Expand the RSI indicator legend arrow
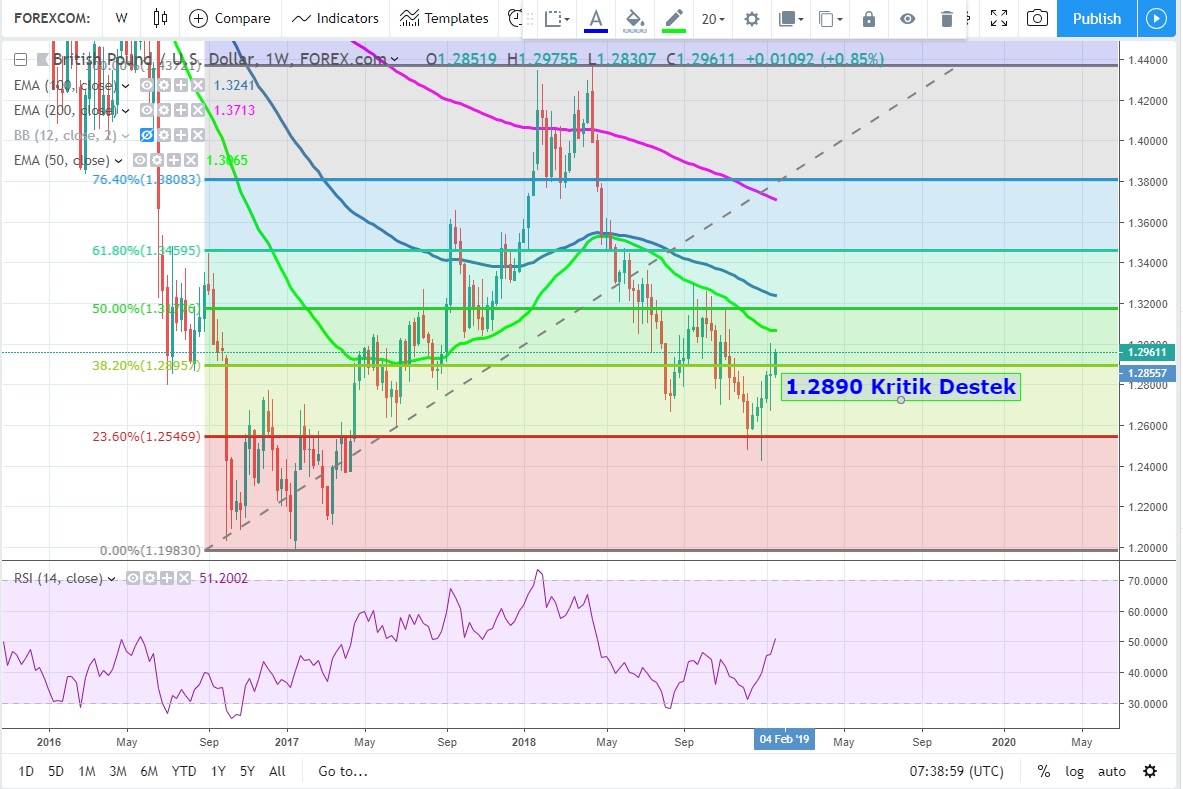 (x=112, y=578)
